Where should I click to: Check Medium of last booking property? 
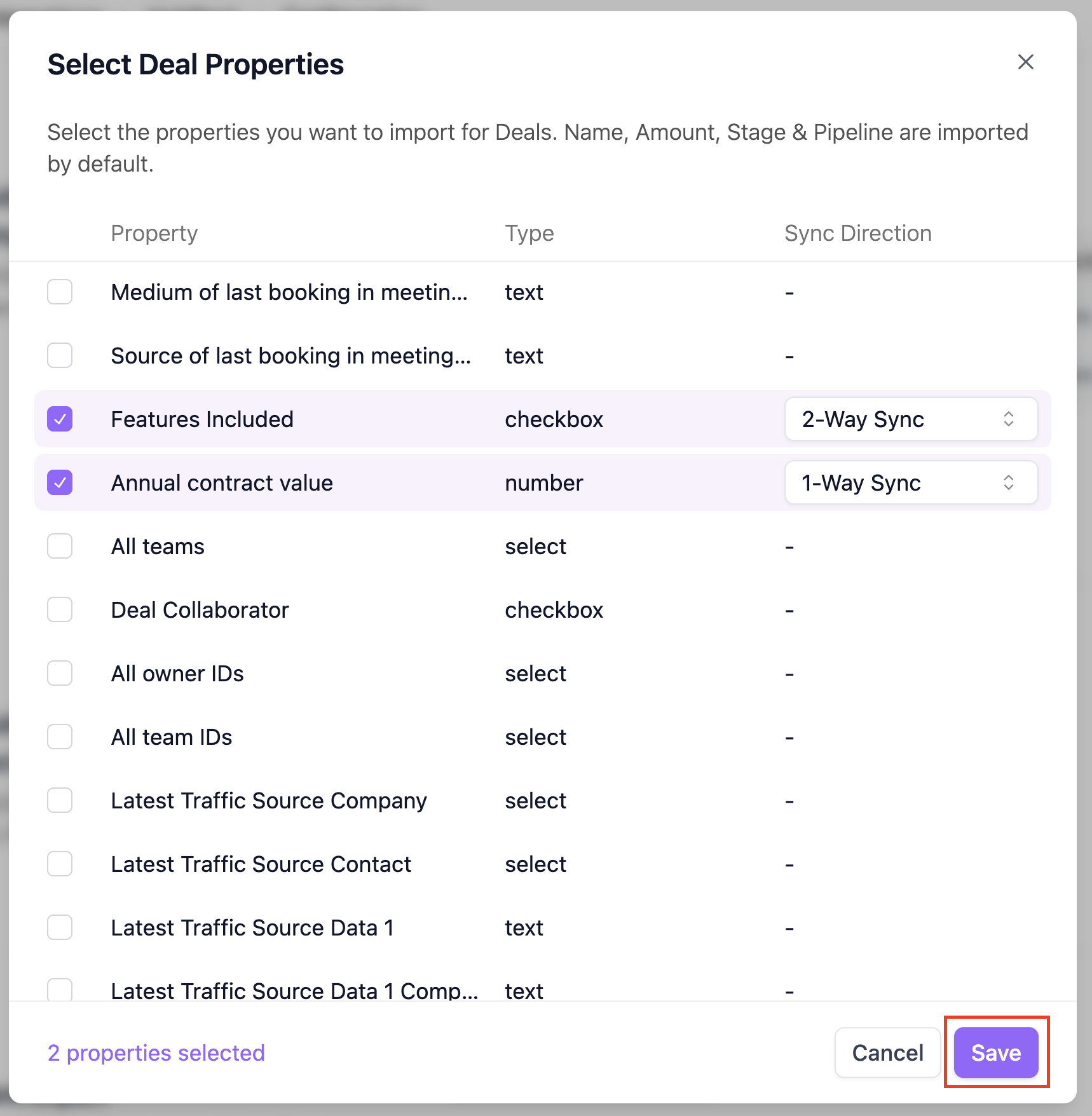60,292
